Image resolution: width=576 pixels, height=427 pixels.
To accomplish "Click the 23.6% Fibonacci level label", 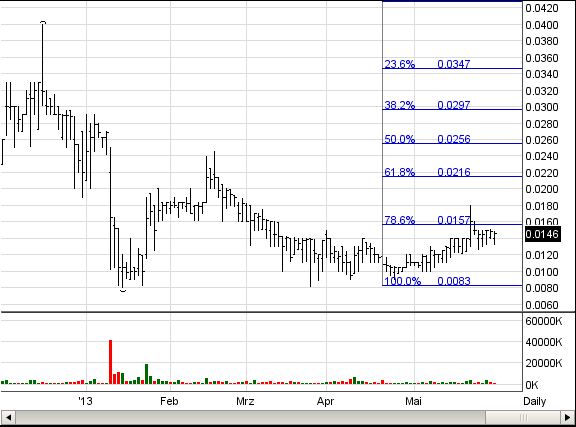I will pos(399,64).
